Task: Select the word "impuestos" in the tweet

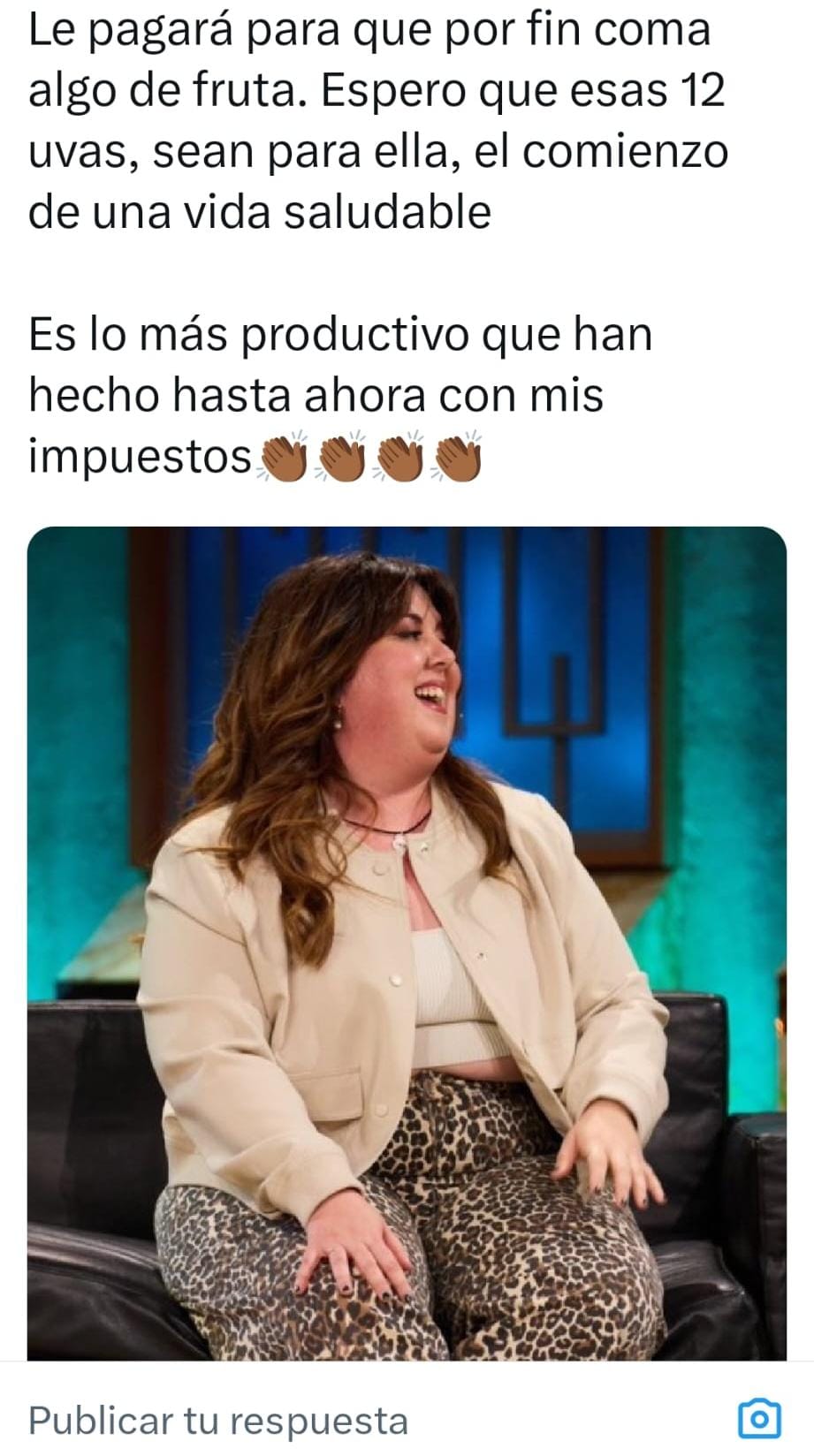Action: coord(141,458)
